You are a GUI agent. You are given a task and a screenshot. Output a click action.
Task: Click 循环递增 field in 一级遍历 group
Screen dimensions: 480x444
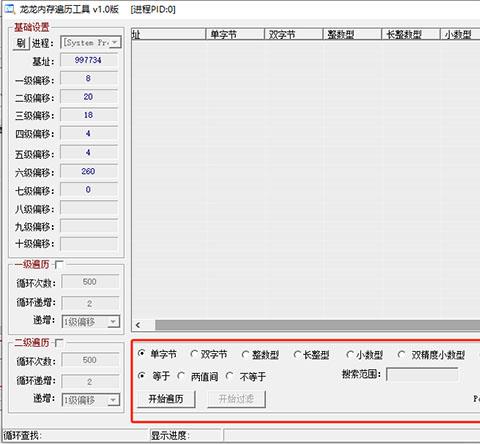click(90, 303)
